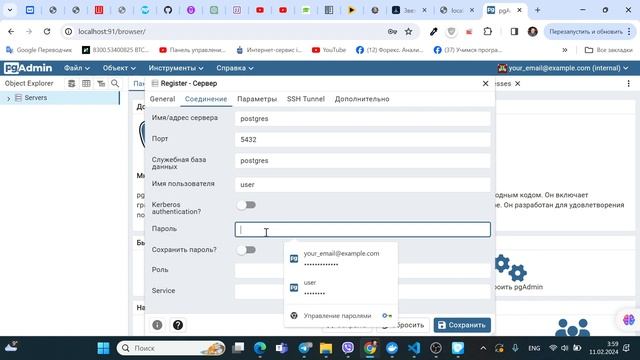
Task: Close the Processes panel tab
Action: coord(518,84)
